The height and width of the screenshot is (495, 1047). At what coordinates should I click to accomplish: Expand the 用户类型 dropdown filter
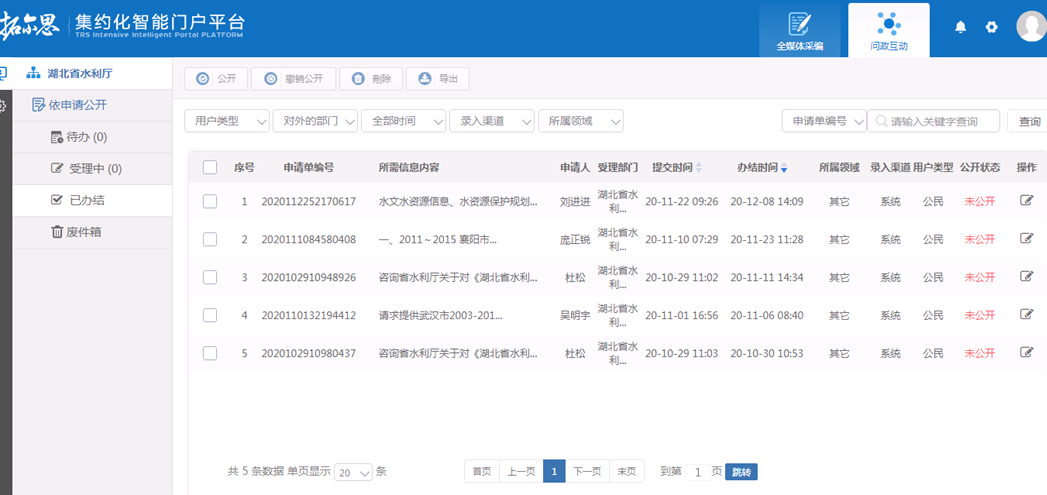[227, 121]
